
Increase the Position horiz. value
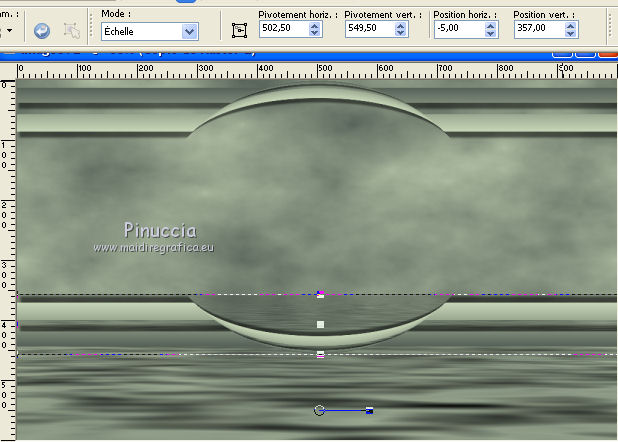pos(490,26)
